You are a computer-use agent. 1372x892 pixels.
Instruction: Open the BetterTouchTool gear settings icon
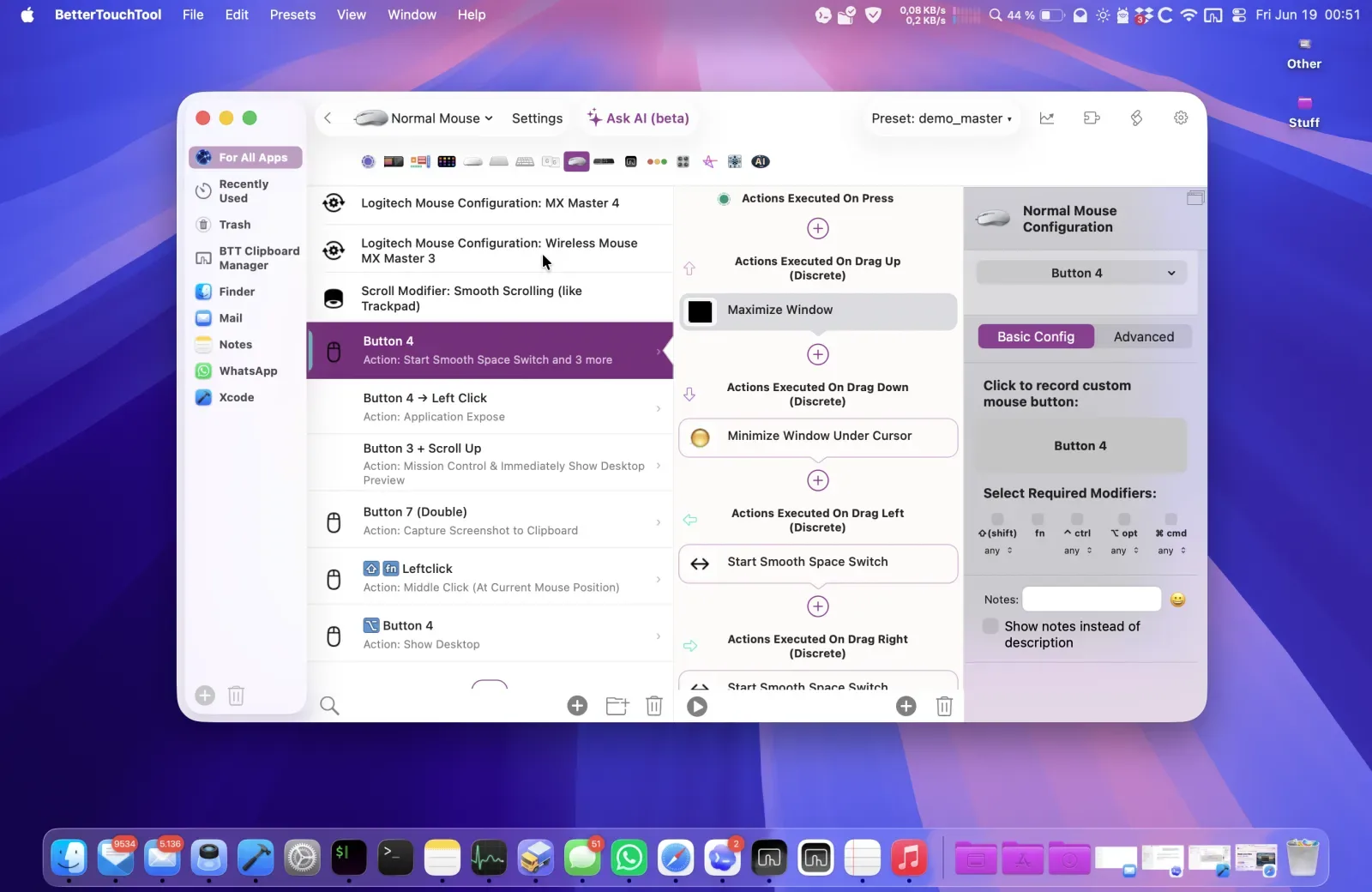tap(1181, 118)
